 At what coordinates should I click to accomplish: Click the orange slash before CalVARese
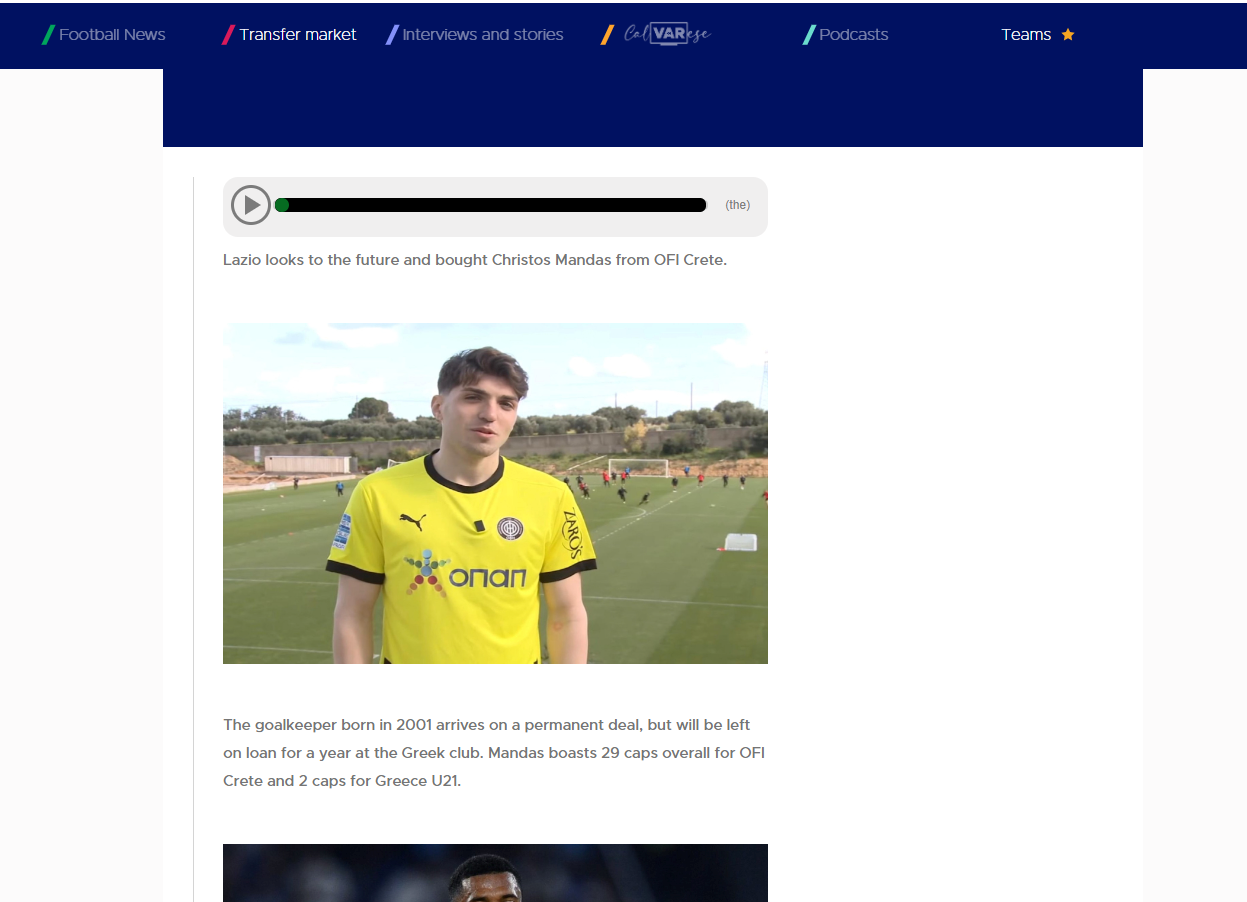point(607,35)
